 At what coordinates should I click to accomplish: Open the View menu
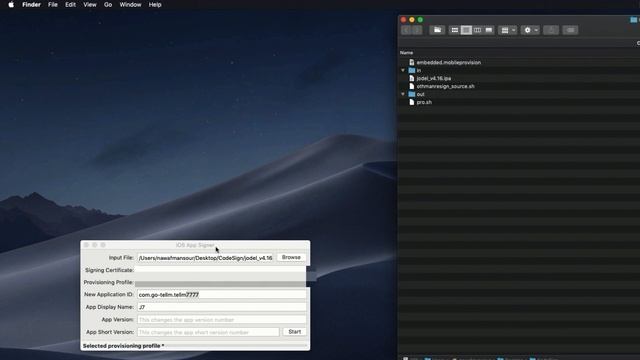coord(90,5)
